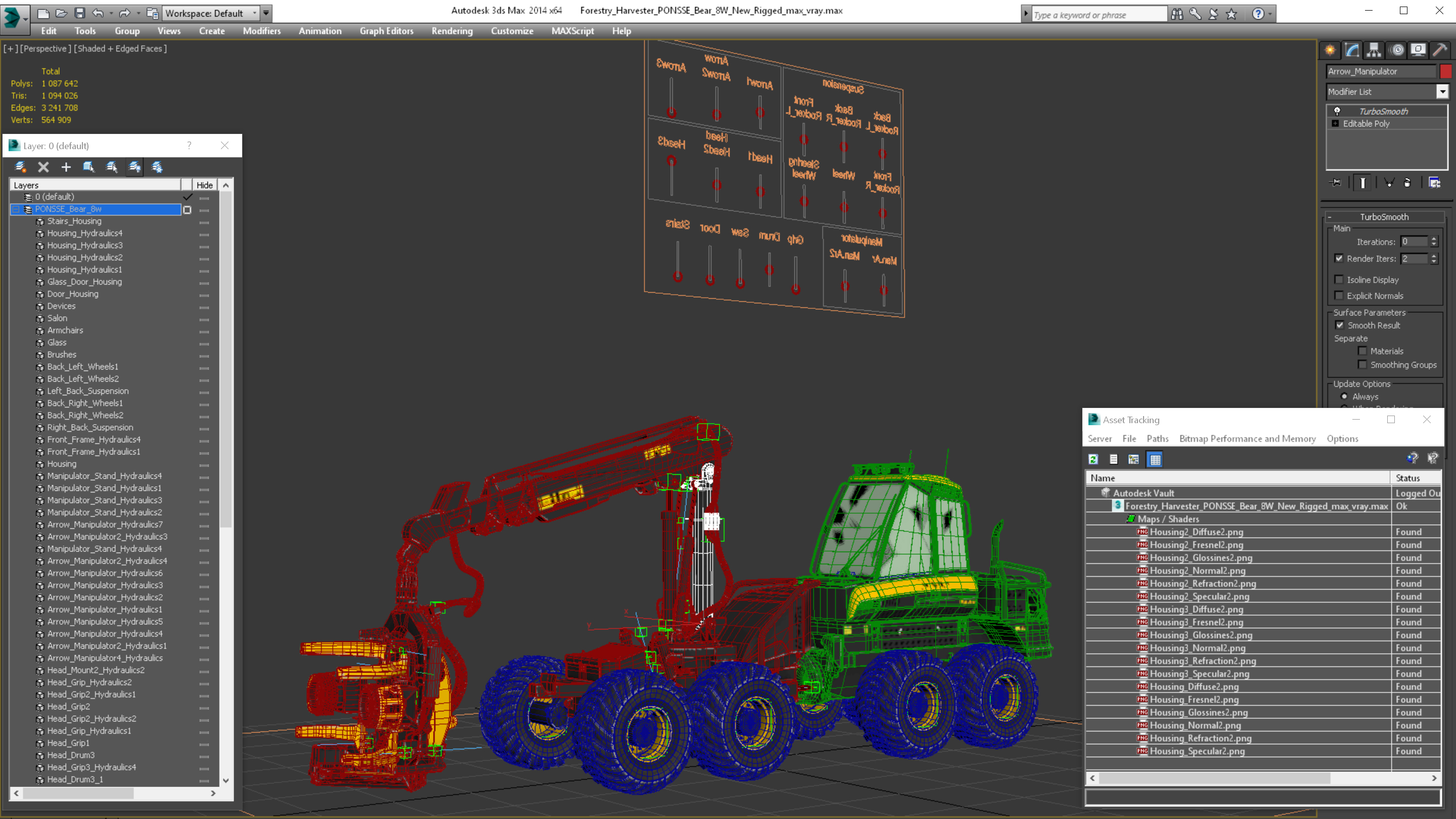Toggle Render Iters checkbox

pyautogui.click(x=1339, y=258)
